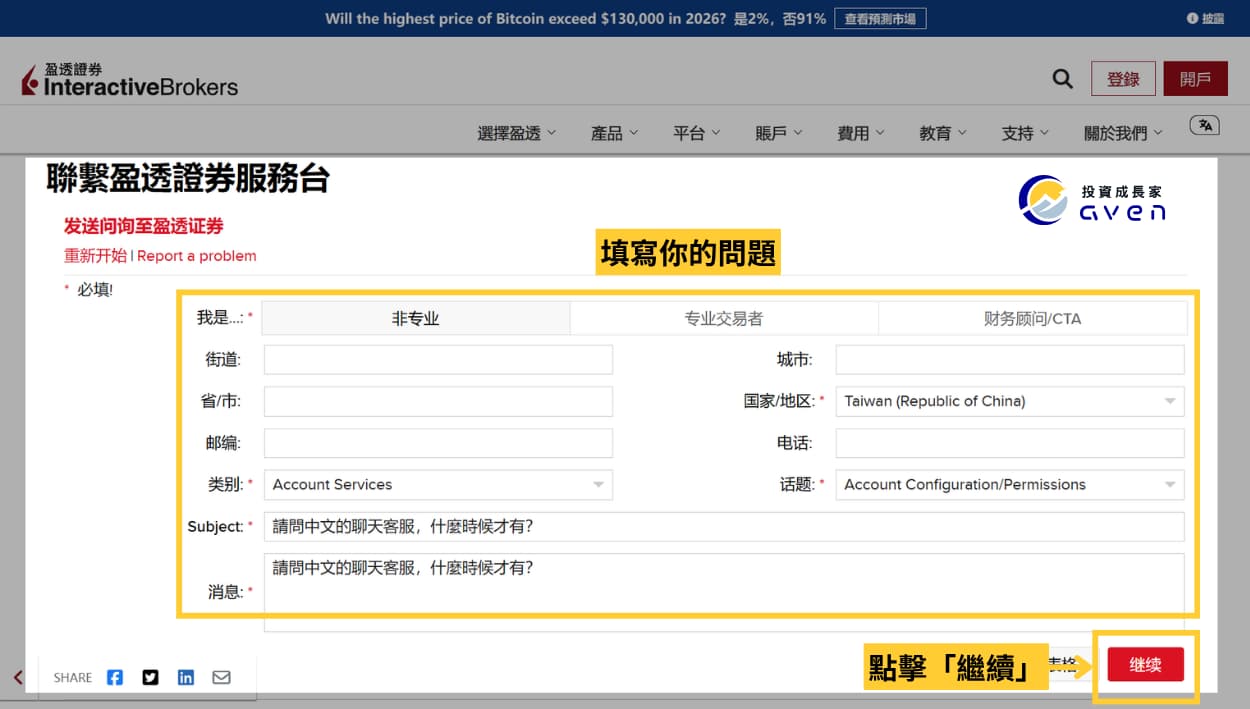Expand 關於我們 menu
The height and width of the screenshot is (709, 1250).
pos(1124,133)
